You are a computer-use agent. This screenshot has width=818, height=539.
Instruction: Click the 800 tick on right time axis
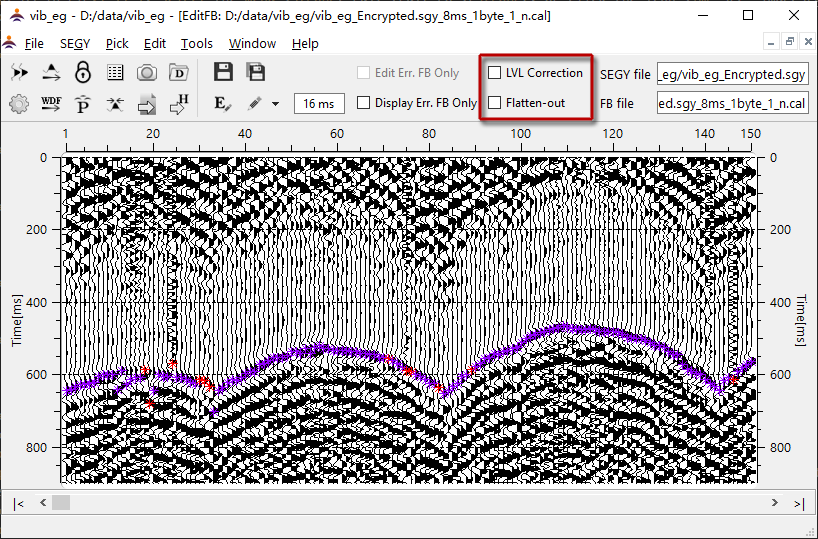coord(780,448)
